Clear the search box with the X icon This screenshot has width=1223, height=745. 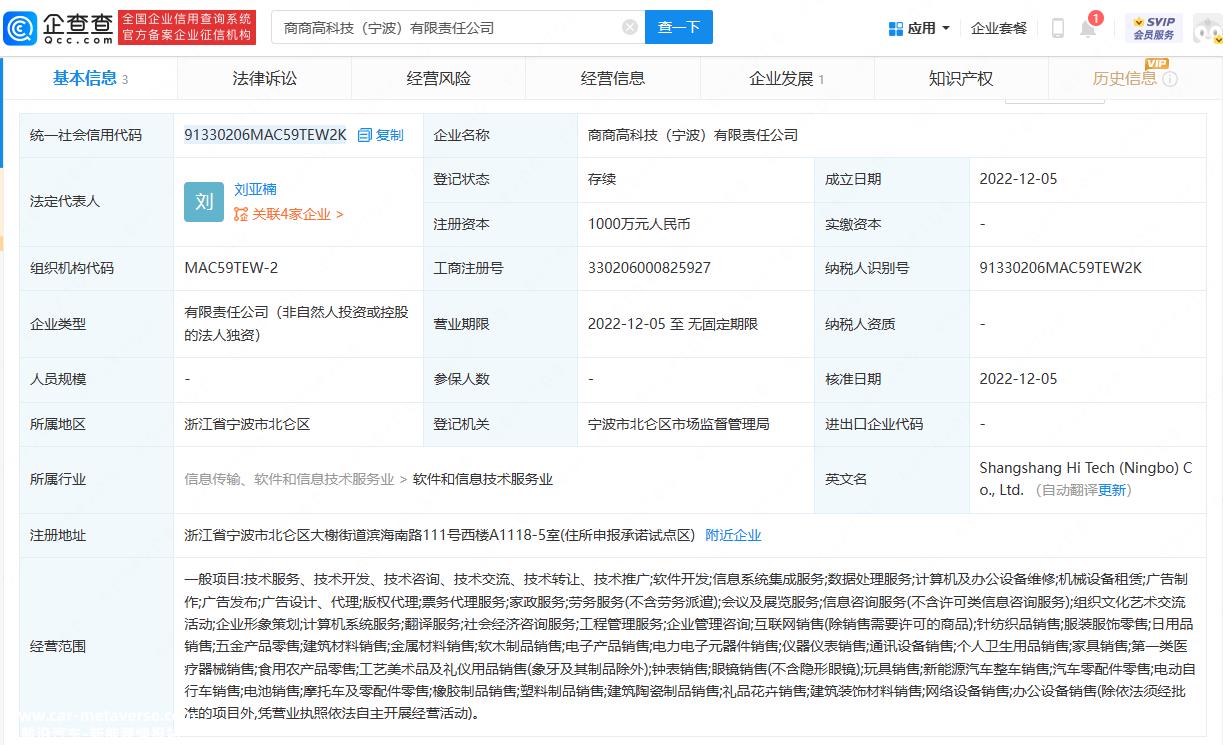[630, 28]
